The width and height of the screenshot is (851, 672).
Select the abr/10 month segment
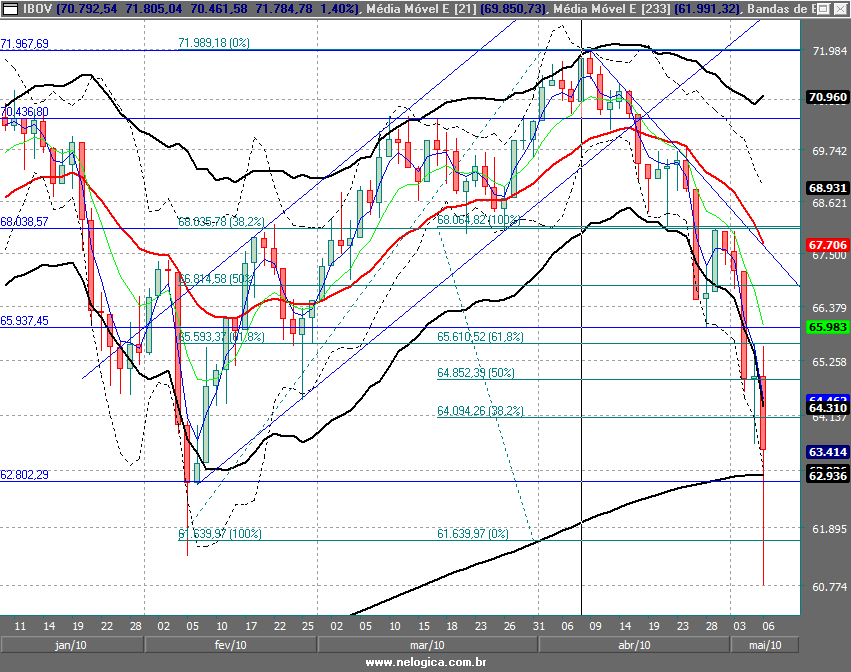(634, 645)
